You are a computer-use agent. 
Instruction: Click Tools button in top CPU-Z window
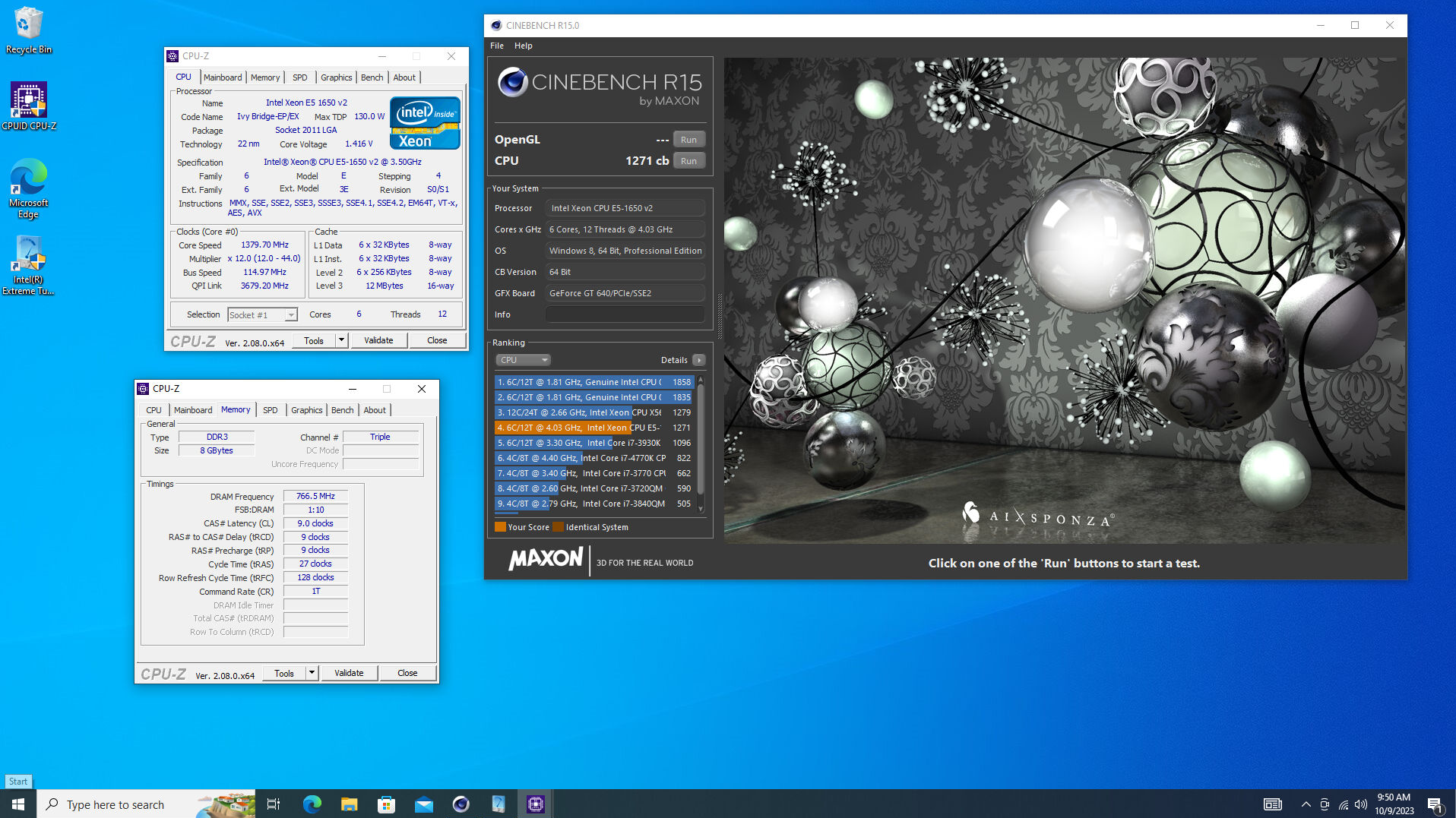[x=314, y=340]
